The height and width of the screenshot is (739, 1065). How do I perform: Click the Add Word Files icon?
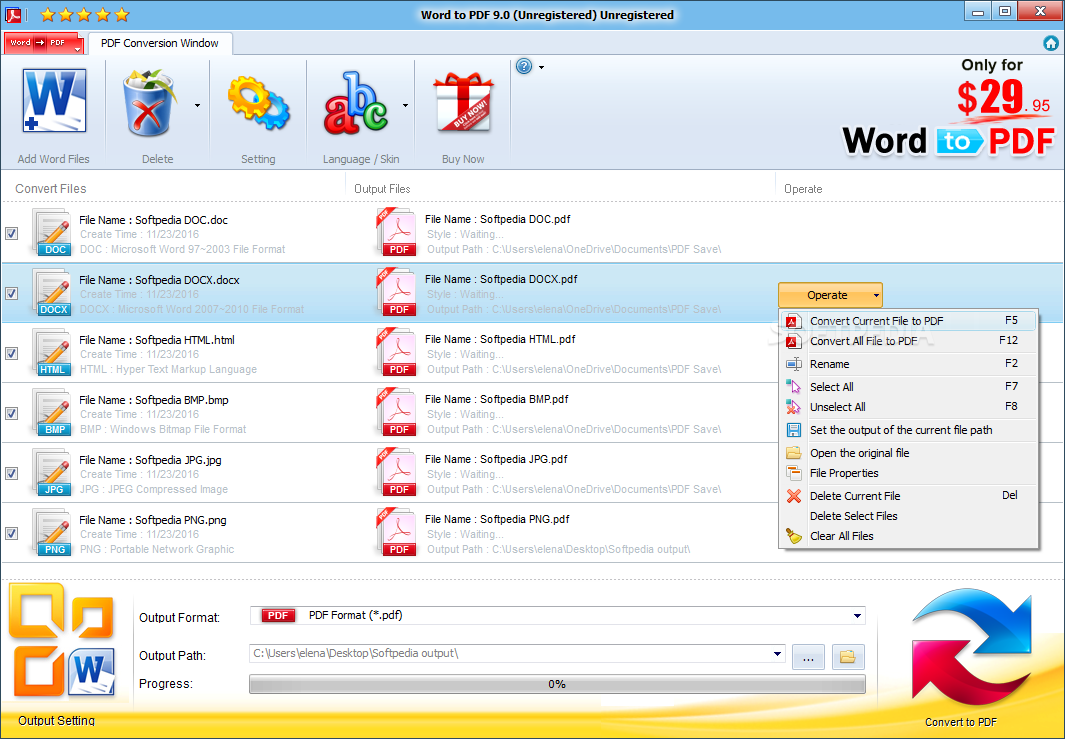click(x=54, y=101)
